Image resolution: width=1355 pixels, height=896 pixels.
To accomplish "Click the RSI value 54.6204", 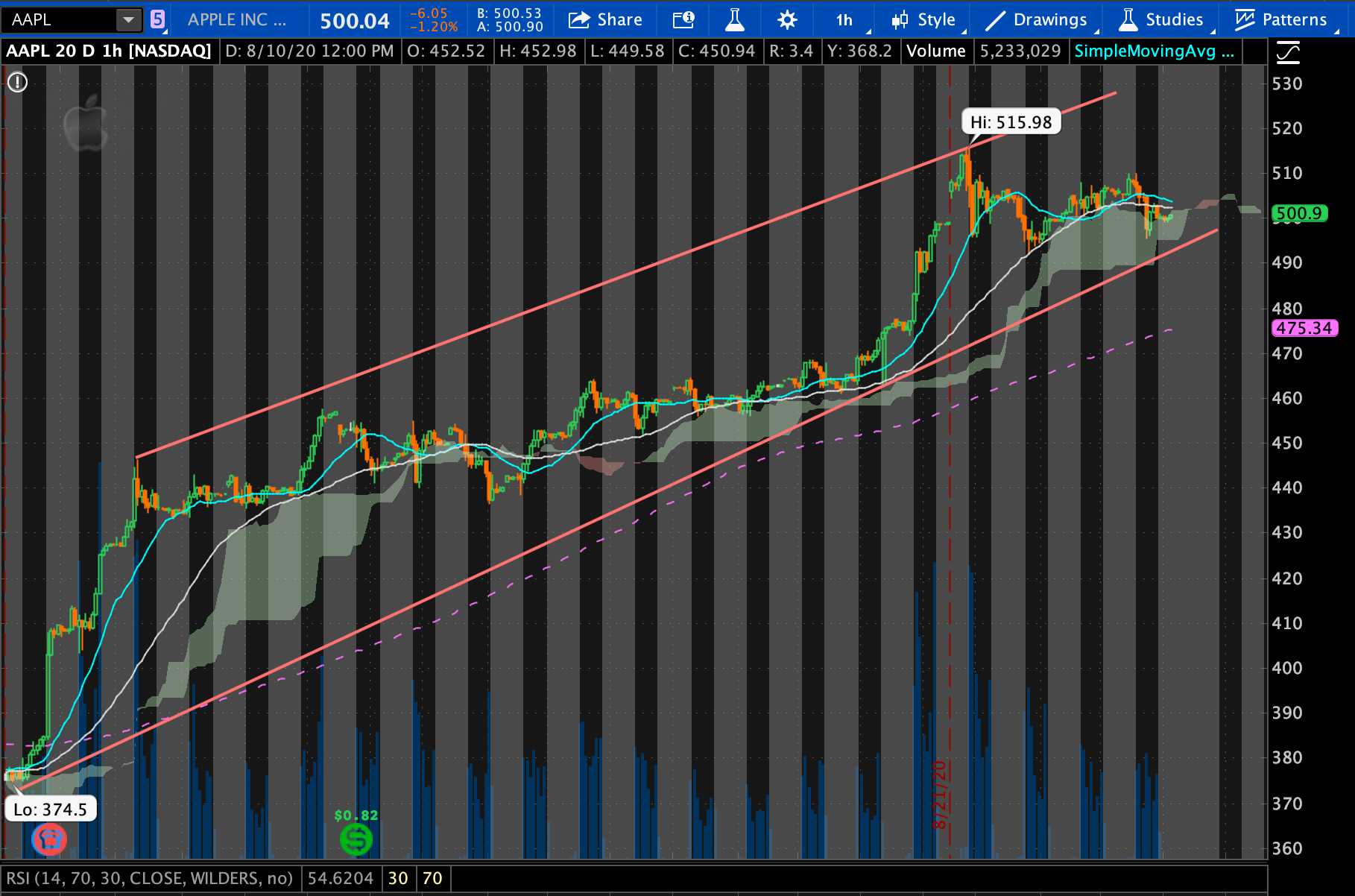I will tap(341, 878).
